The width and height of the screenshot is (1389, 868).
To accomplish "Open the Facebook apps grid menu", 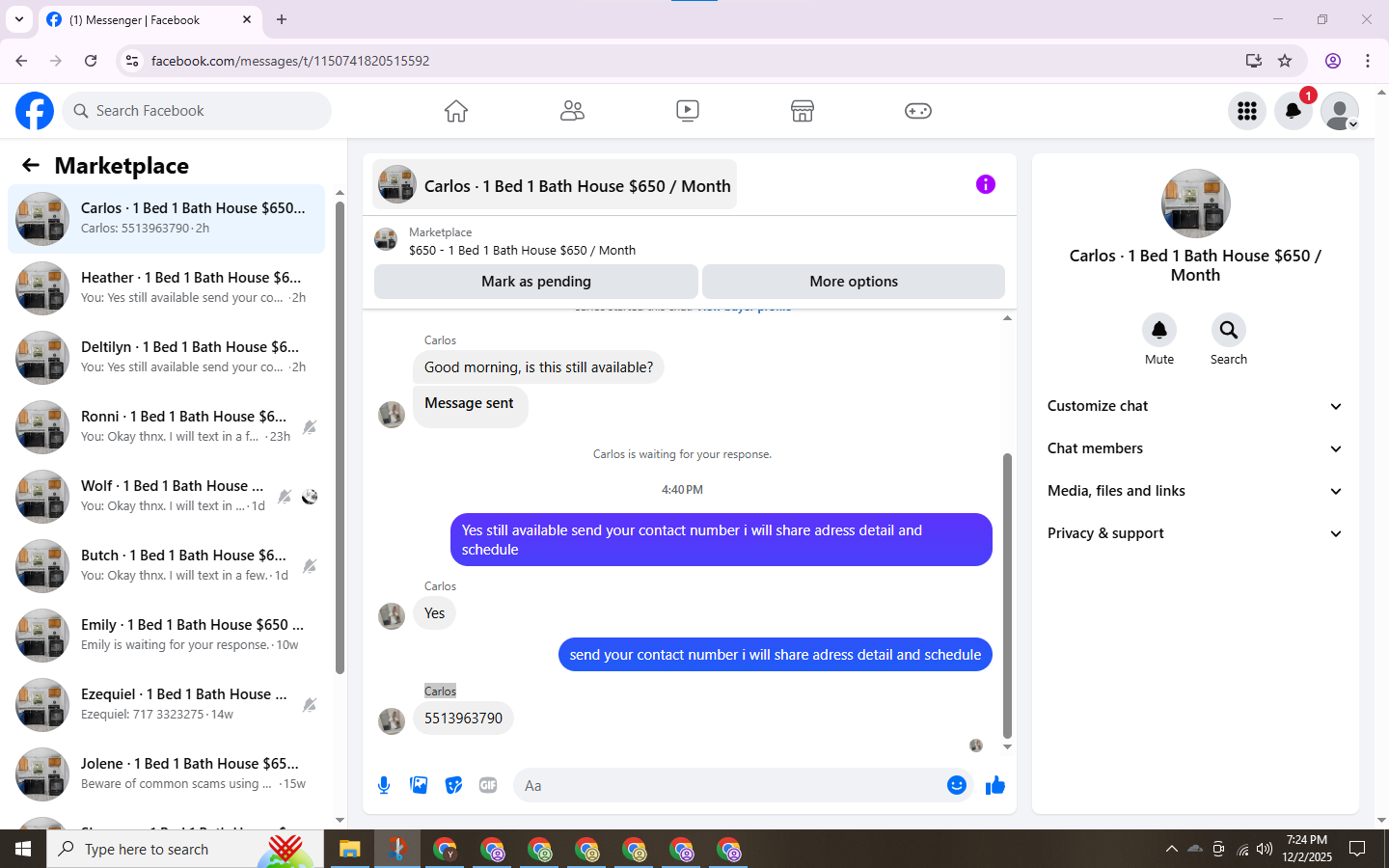I will (x=1247, y=111).
